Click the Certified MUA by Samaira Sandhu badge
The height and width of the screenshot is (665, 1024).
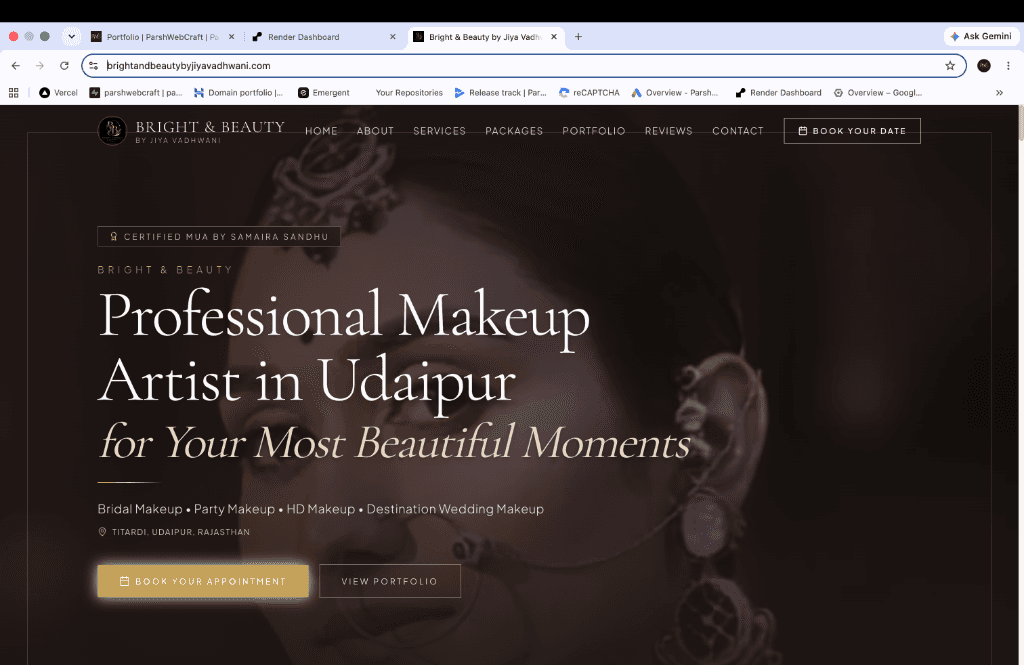click(x=219, y=236)
